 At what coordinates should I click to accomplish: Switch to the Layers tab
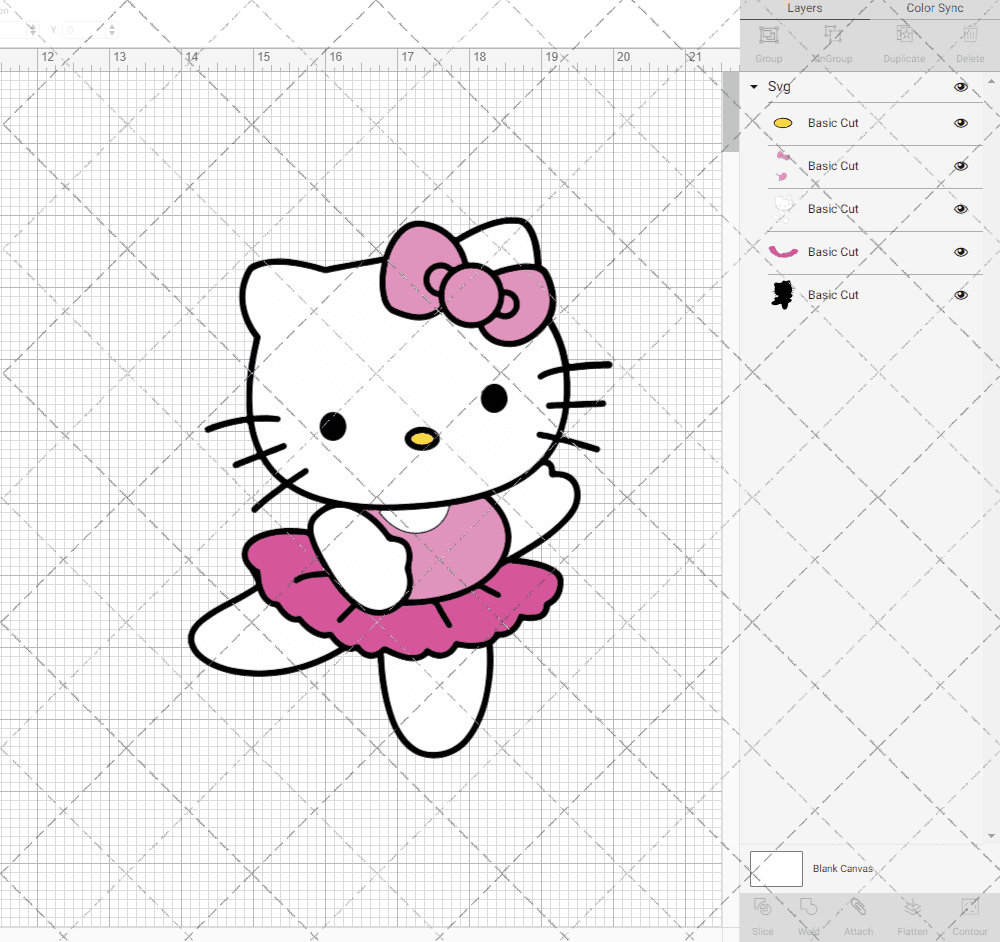tap(804, 9)
